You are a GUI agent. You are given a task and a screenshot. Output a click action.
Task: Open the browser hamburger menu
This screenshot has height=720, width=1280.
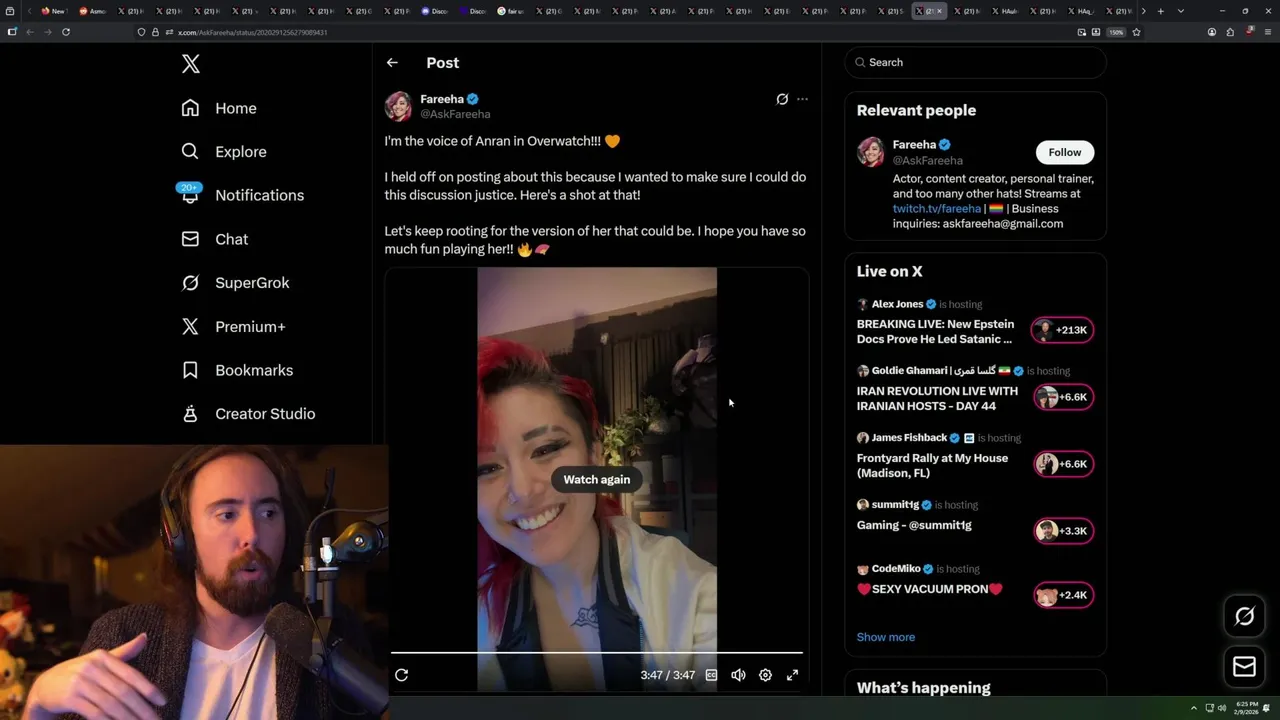click(x=1268, y=32)
